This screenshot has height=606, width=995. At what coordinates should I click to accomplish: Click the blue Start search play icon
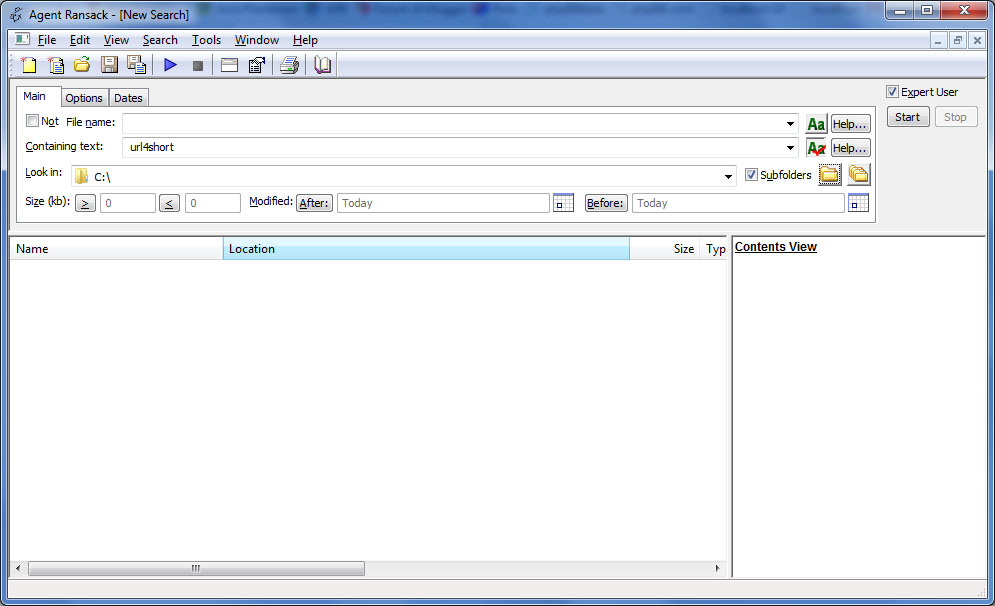click(170, 66)
